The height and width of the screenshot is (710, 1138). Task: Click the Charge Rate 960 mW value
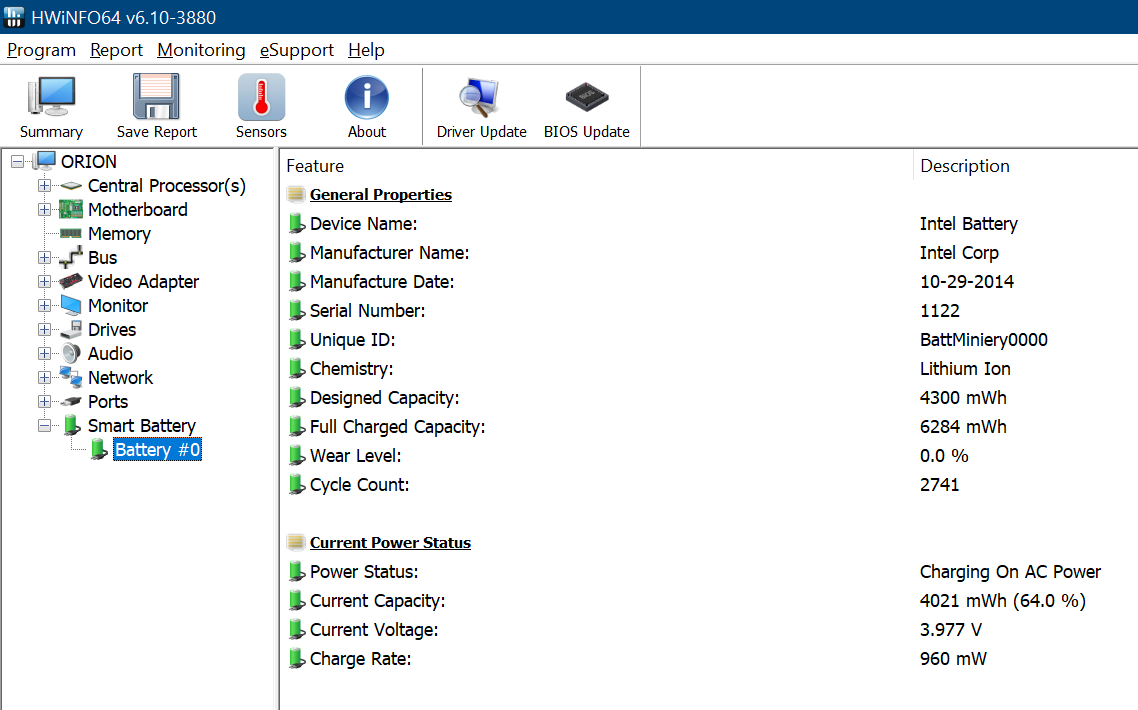(x=953, y=659)
